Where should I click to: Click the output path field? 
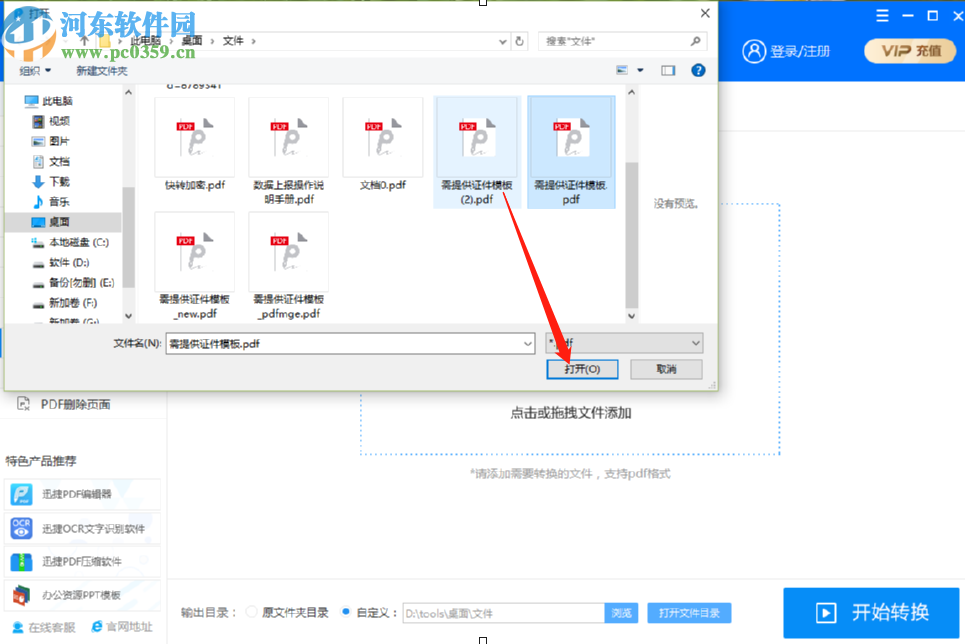tap(503, 613)
